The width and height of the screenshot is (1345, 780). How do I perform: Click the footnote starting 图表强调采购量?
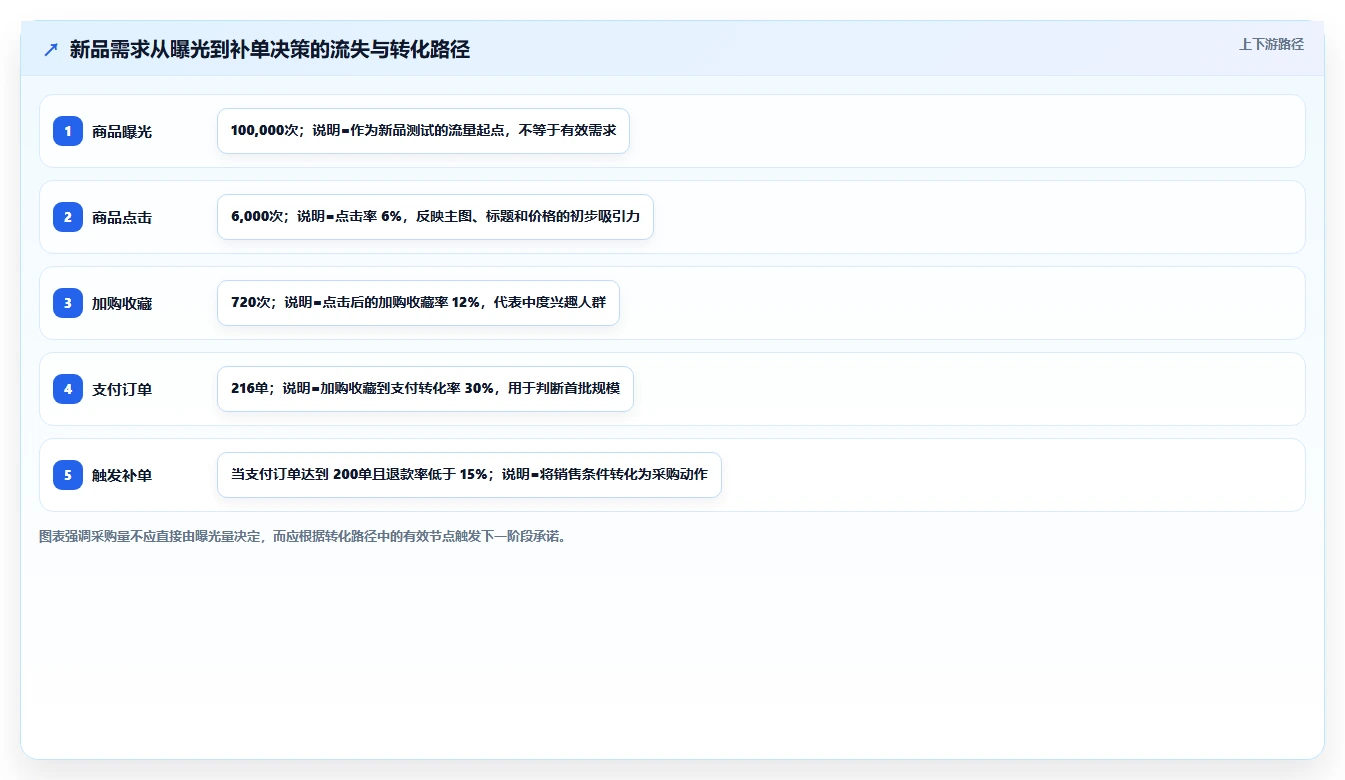[x=304, y=536]
